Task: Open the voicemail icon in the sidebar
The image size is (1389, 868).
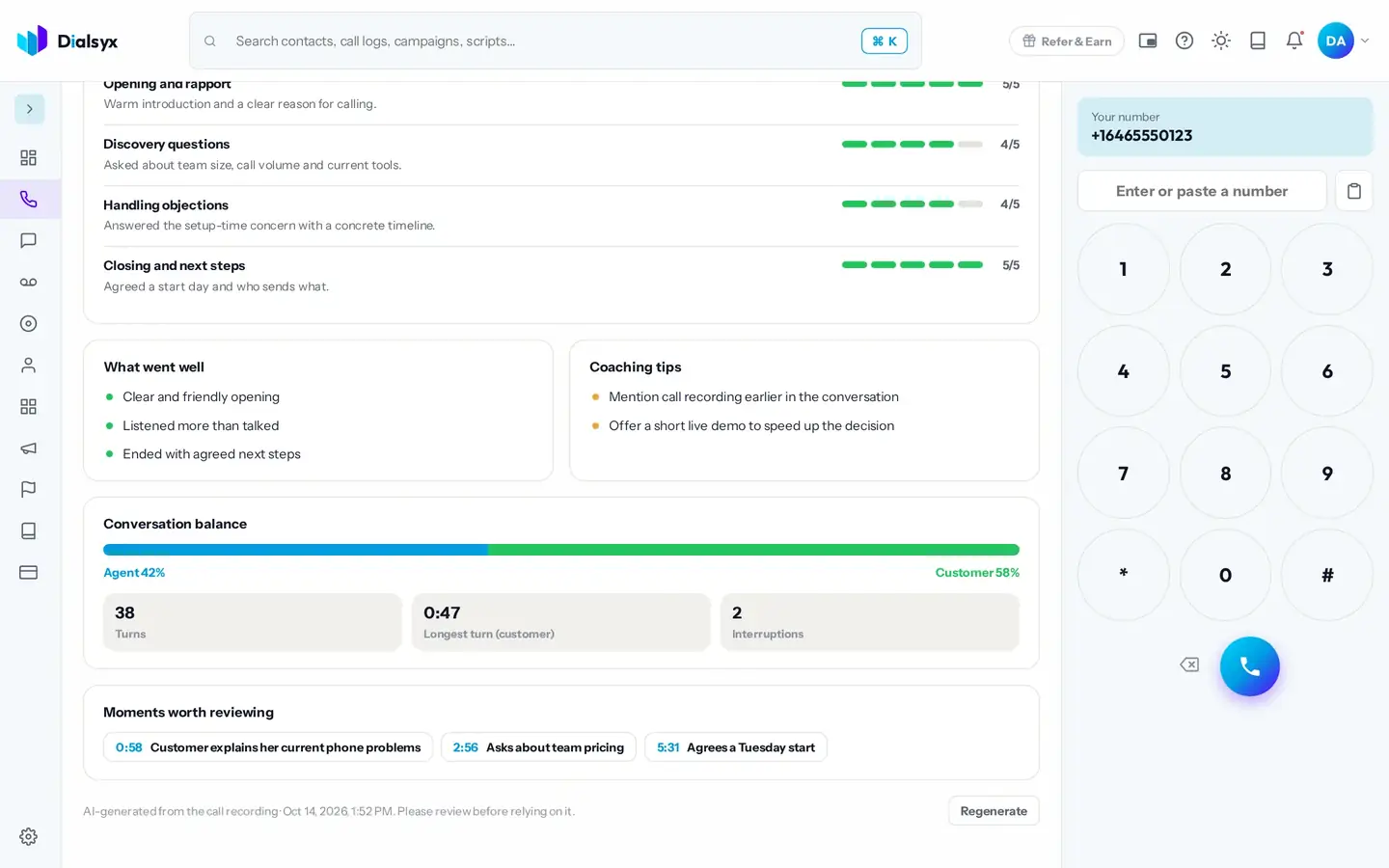Action: [29, 282]
